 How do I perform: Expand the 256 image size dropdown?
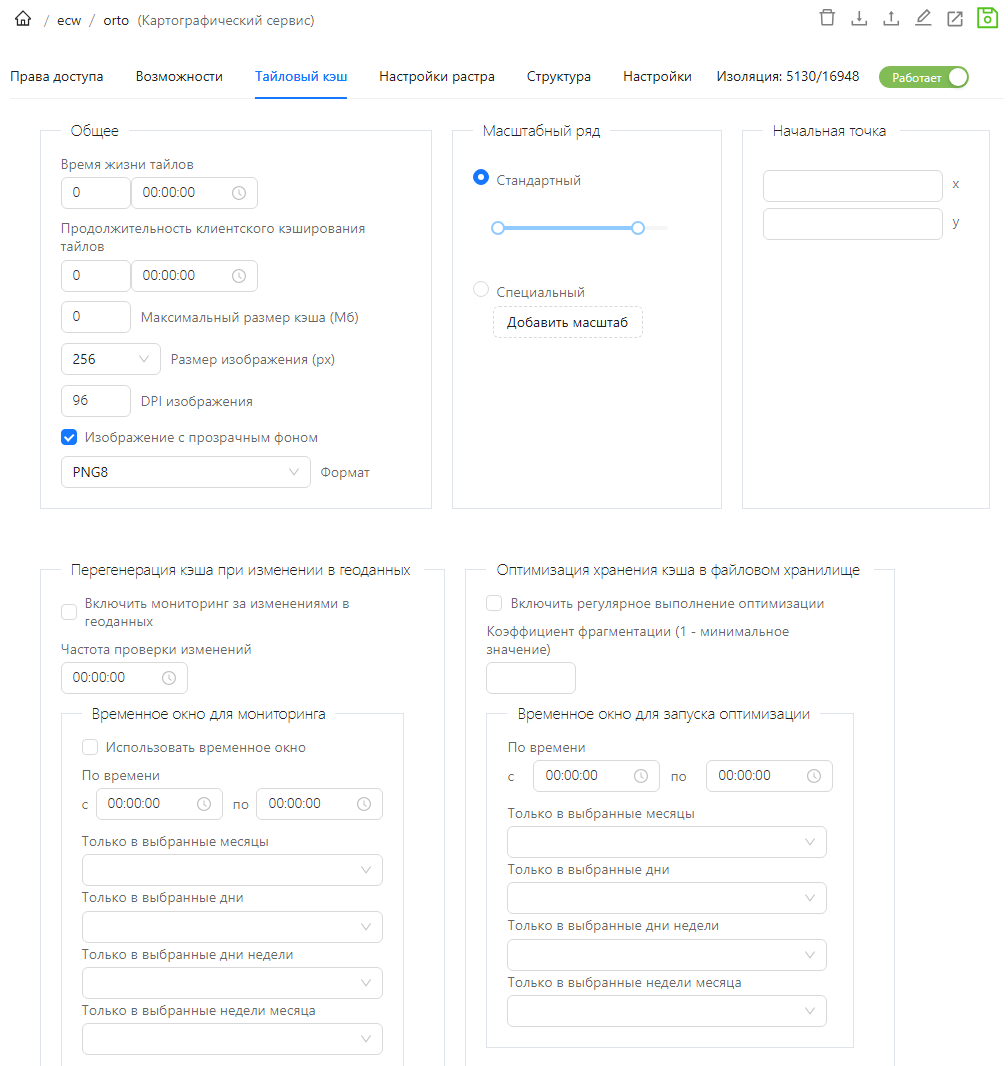pos(110,359)
